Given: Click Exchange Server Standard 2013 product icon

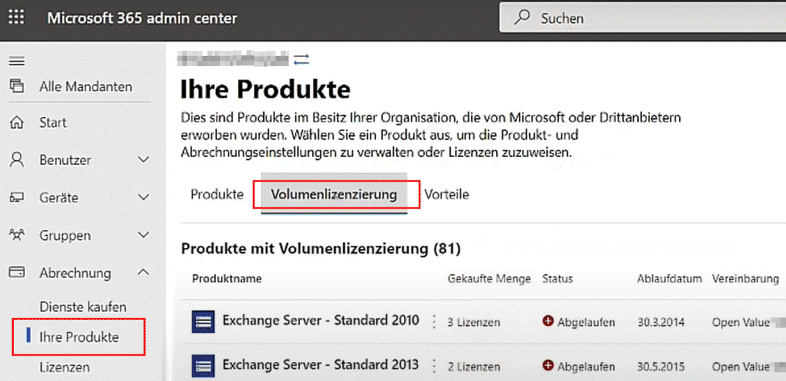Looking at the screenshot, I should pyautogui.click(x=203, y=366).
